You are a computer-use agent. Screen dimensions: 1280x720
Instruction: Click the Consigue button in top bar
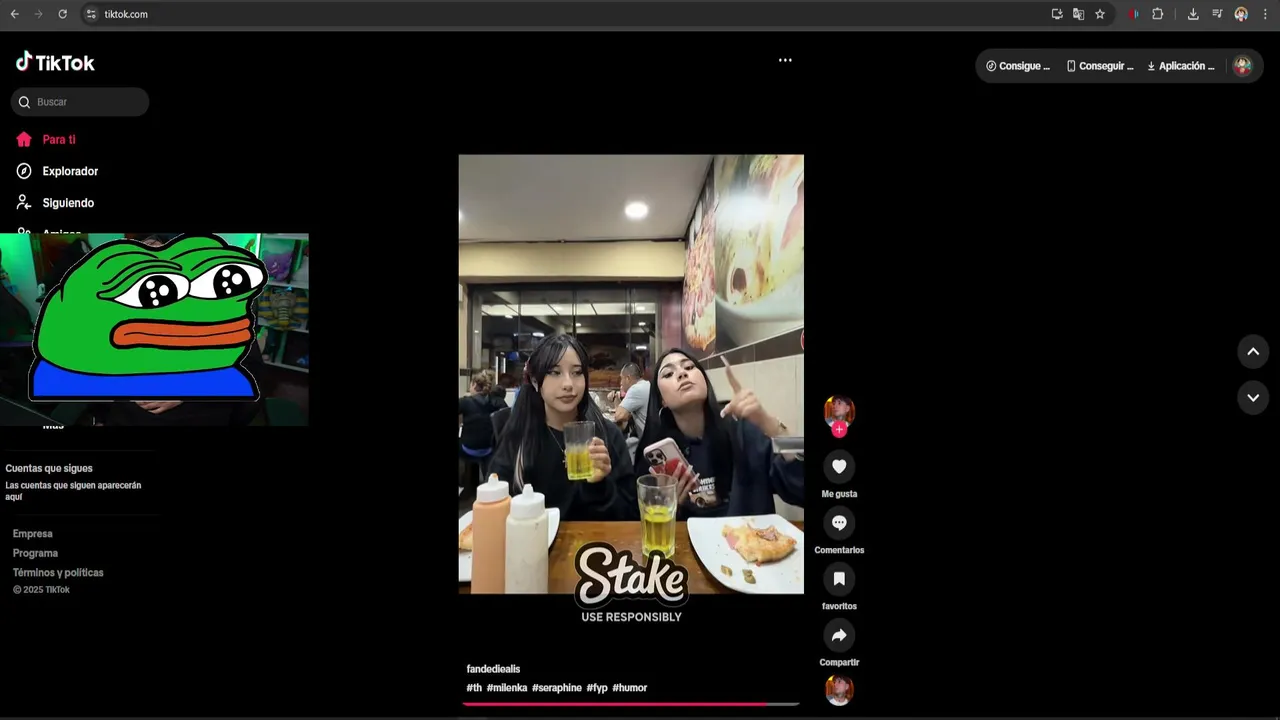tap(1018, 66)
